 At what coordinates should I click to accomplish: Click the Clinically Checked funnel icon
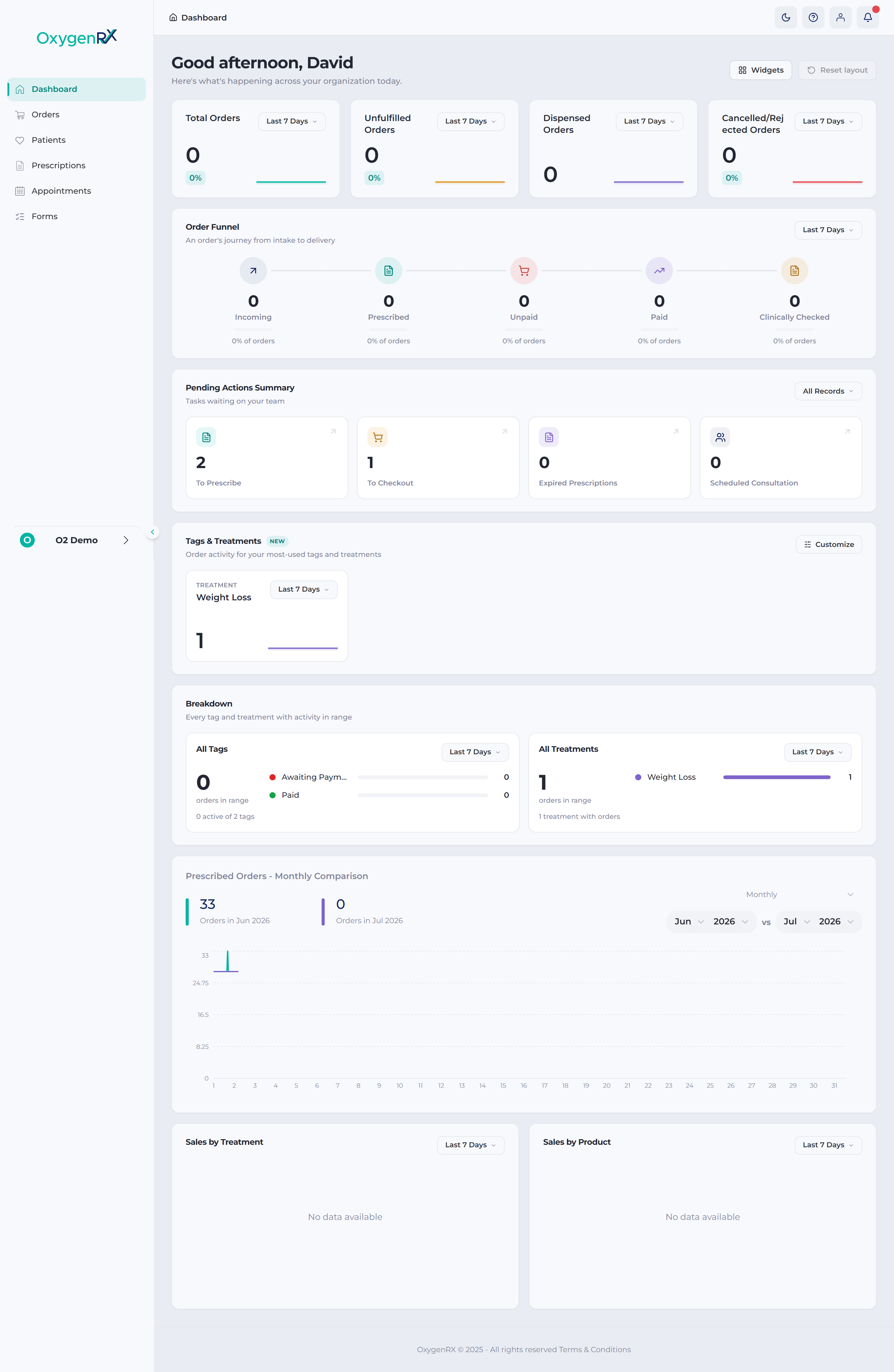[x=794, y=270]
